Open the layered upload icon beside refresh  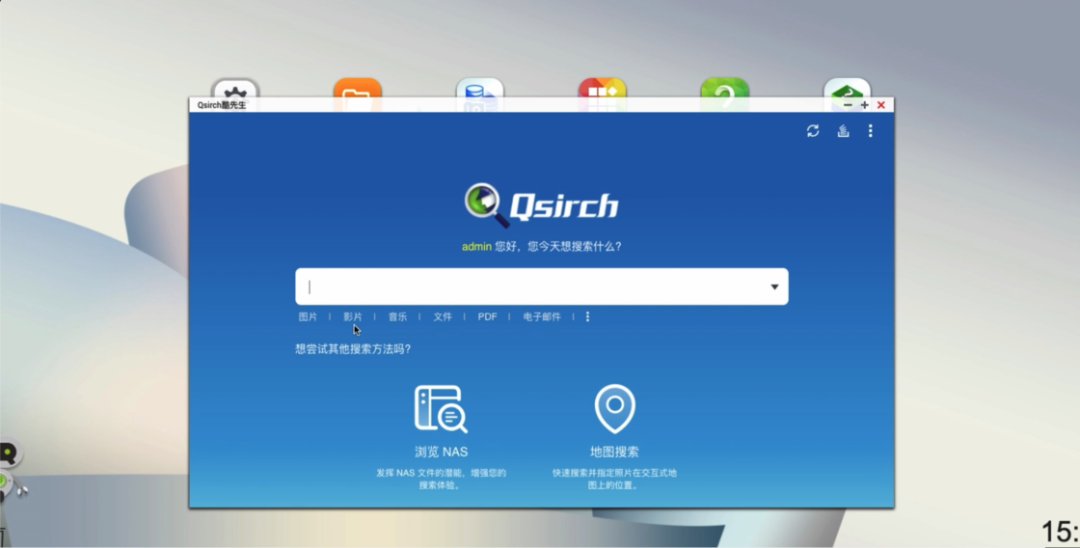[843, 131]
